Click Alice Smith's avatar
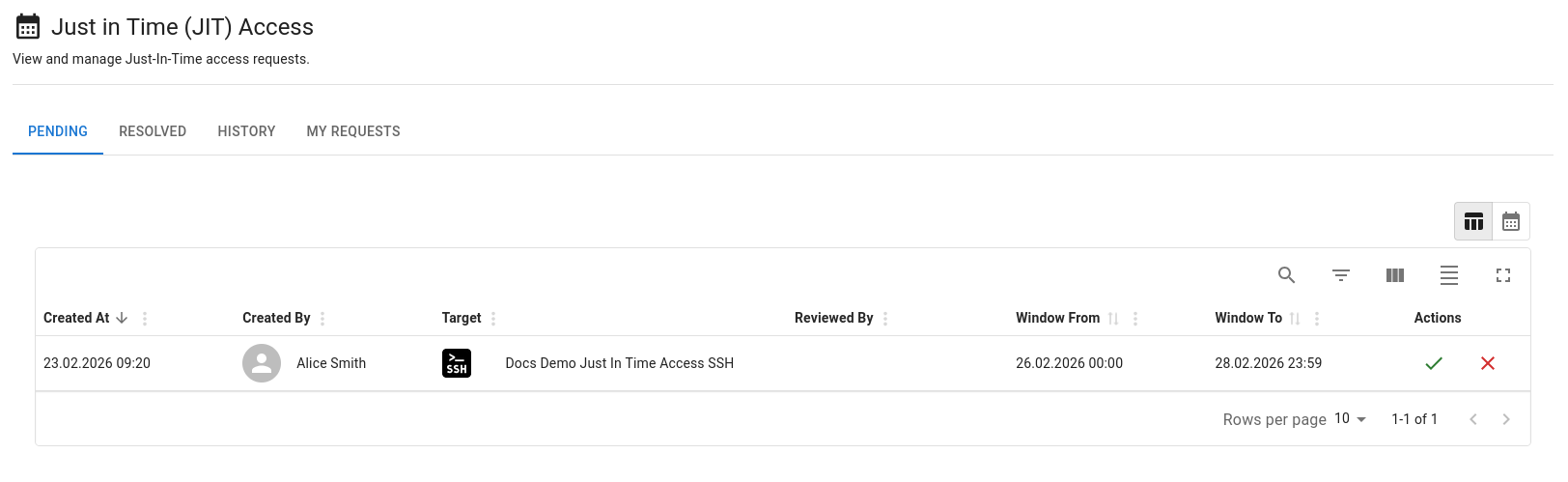 point(262,363)
